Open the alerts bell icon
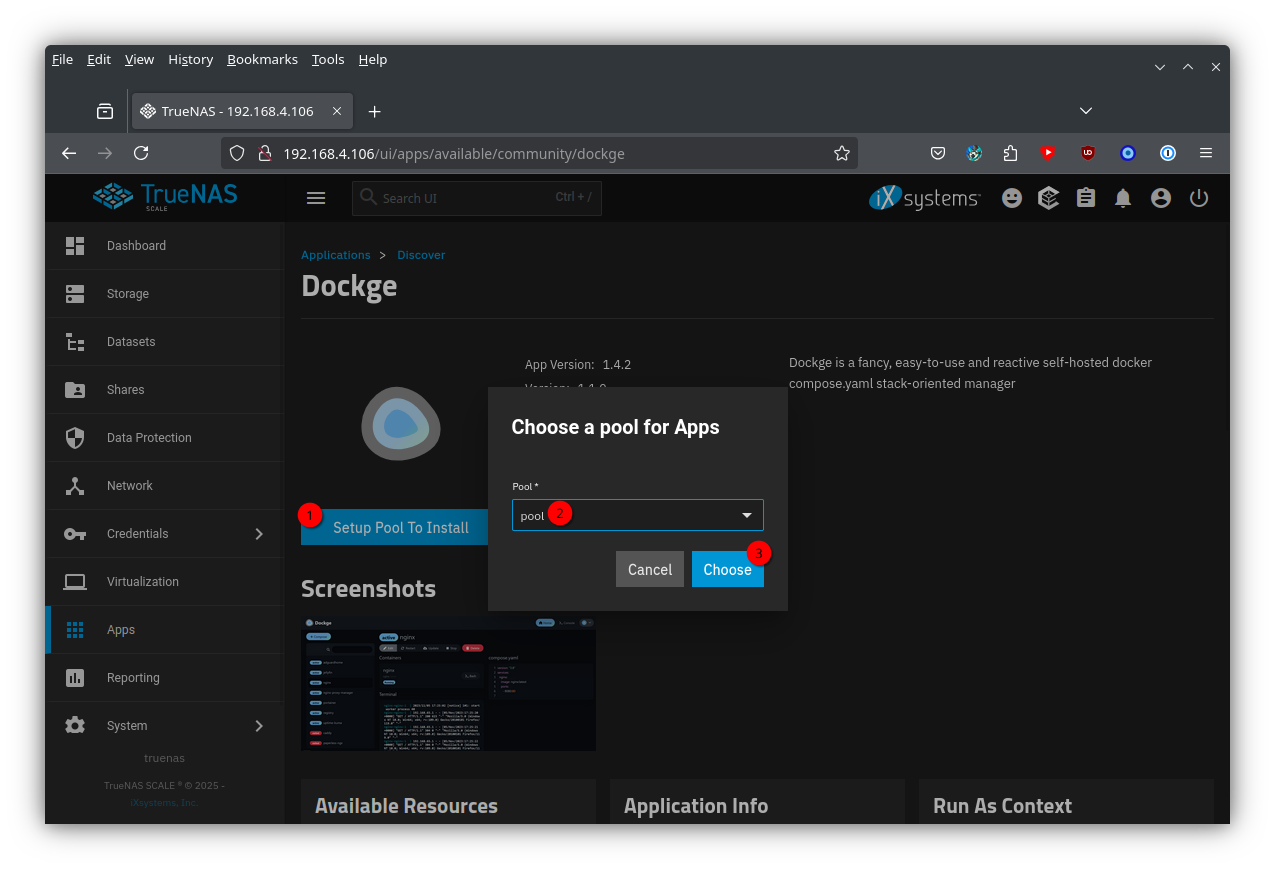 click(1123, 198)
